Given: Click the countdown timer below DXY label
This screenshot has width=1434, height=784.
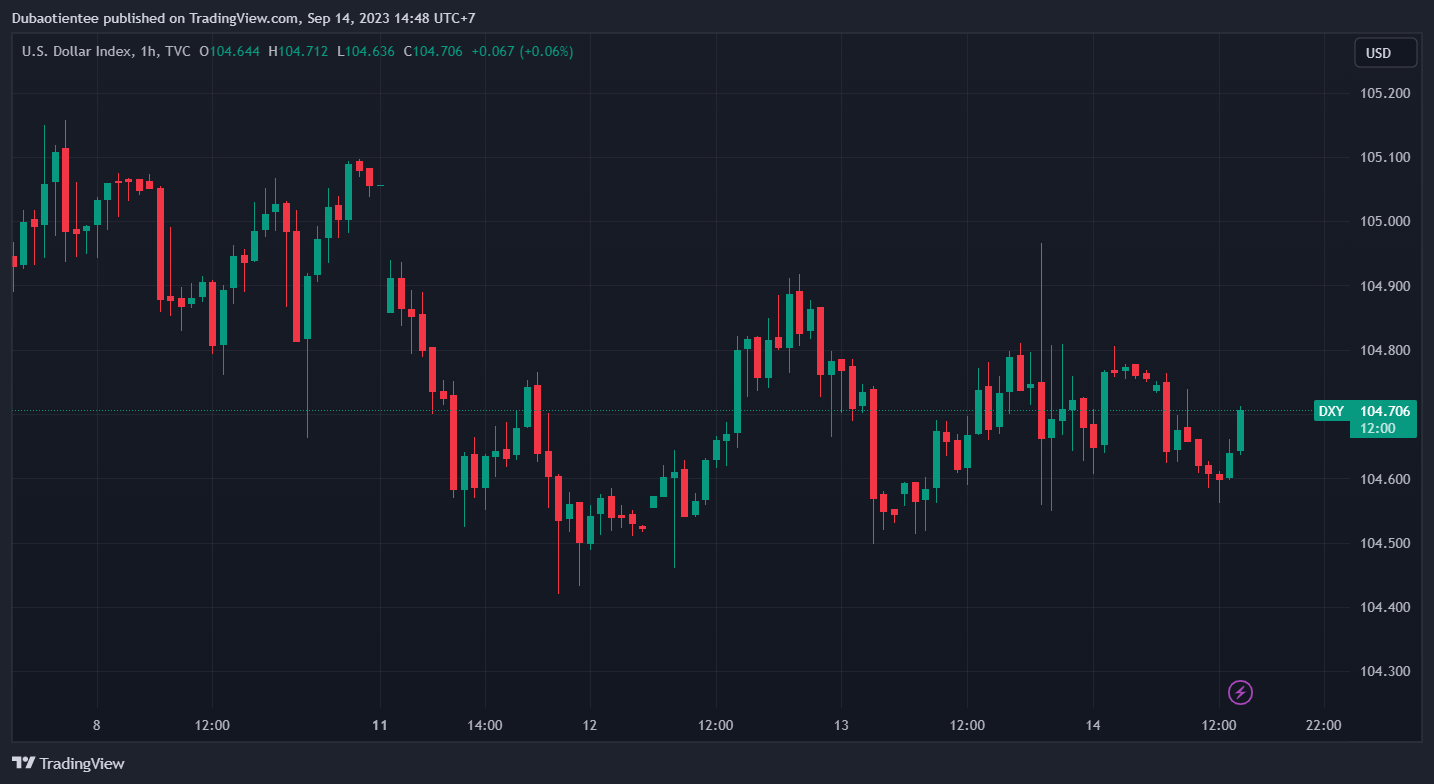Looking at the screenshot, I should point(1380,428).
